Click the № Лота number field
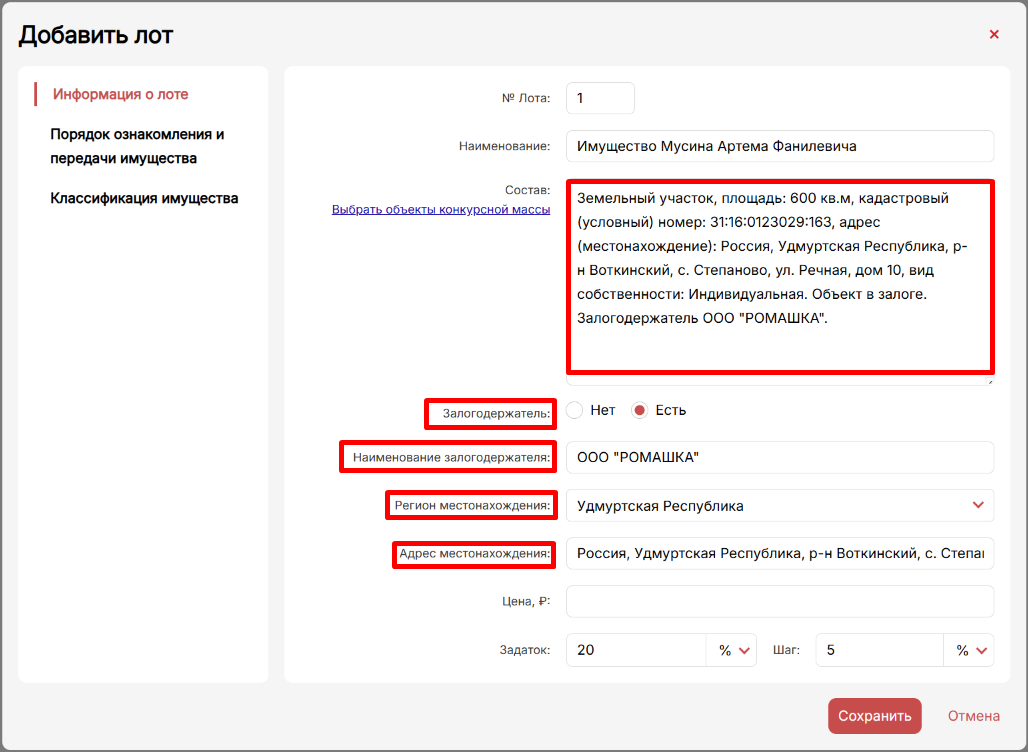Image resolution: width=1028 pixels, height=752 pixels. 600,98
